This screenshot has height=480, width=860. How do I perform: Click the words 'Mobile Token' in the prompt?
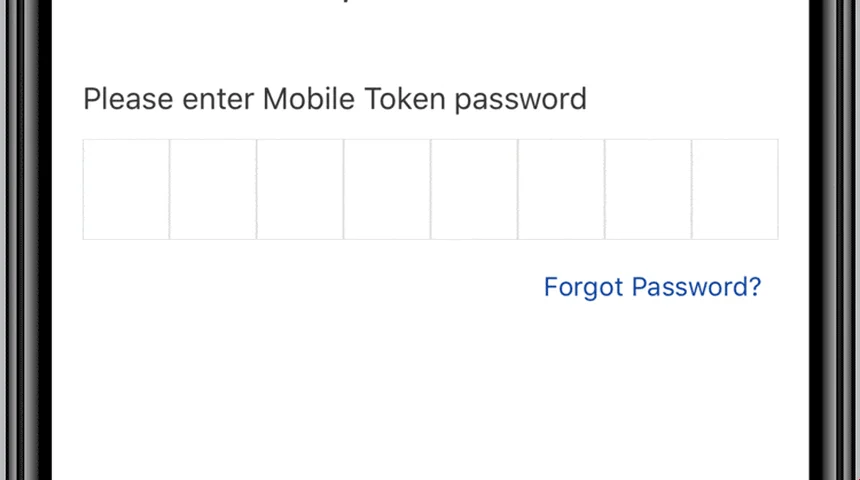[354, 99]
